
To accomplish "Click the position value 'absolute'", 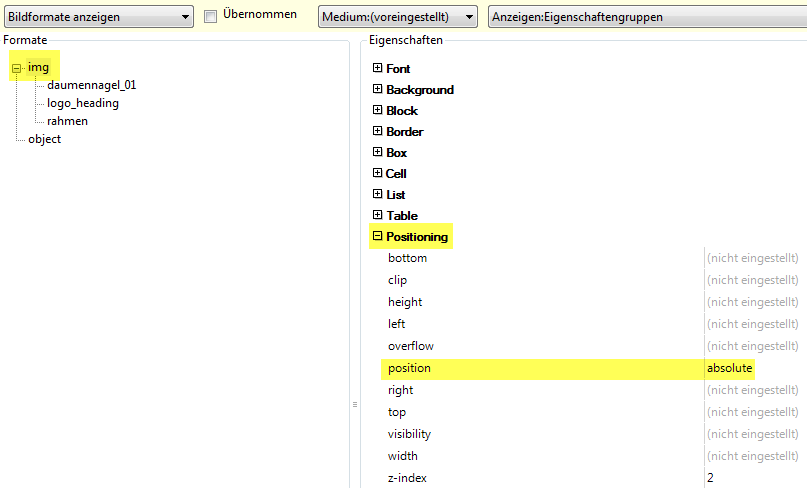I will [729, 368].
